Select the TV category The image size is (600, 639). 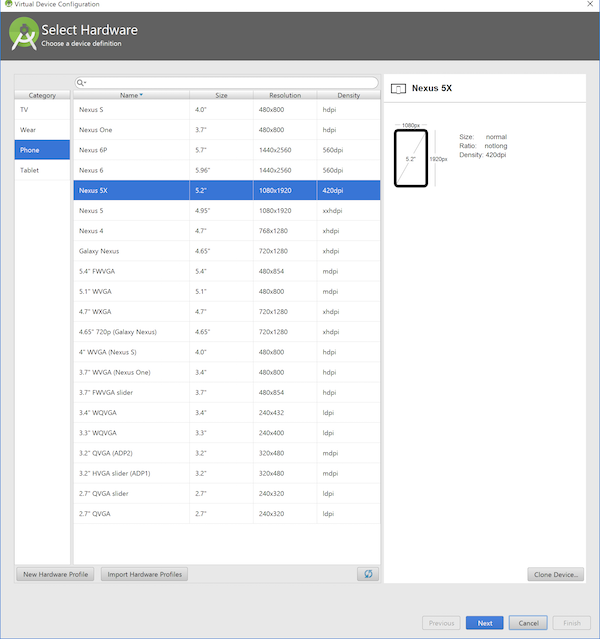42,110
